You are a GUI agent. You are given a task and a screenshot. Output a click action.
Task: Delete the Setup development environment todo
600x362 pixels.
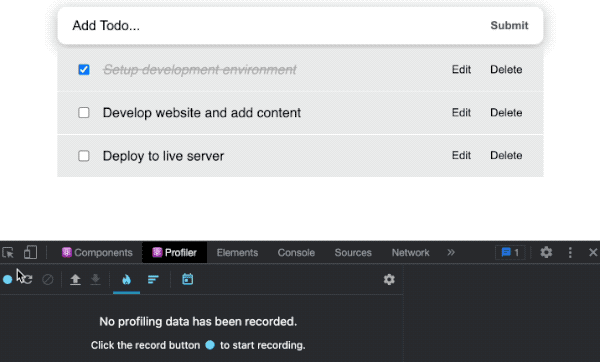pos(506,70)
